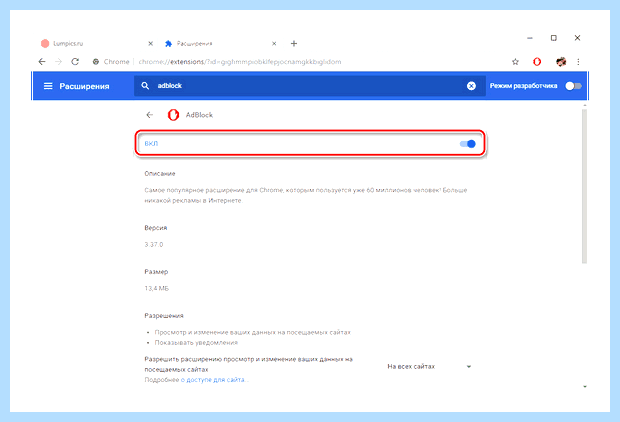620x422 pixels.
Task: Click the 'Описание' heading
Action: coord(160,174)
